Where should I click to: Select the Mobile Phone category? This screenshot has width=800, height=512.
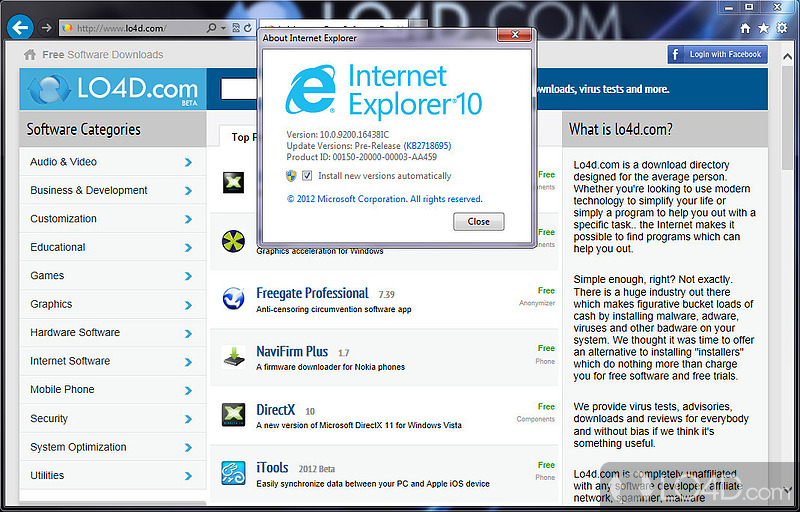[x=62, y=390]
